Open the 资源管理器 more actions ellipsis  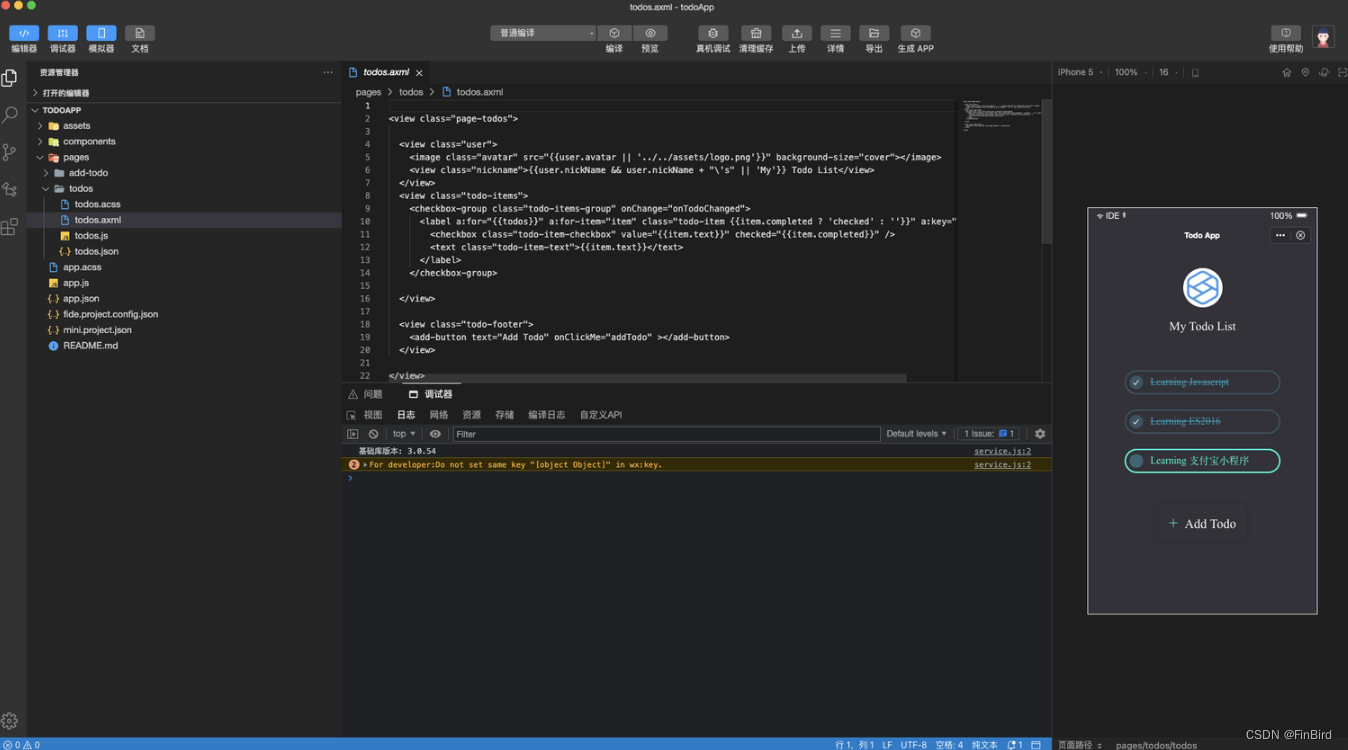pyautogui.click(x=328, y=72)
